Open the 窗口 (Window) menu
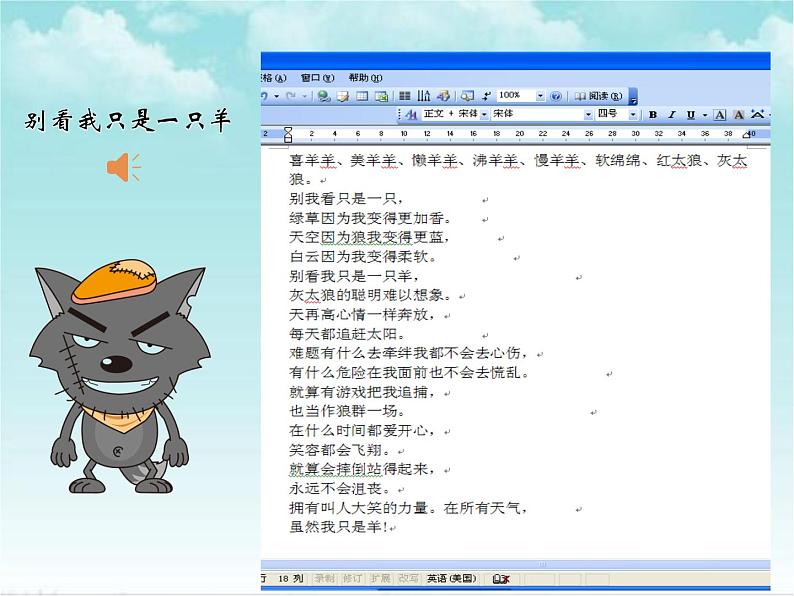 coord(317,77)
